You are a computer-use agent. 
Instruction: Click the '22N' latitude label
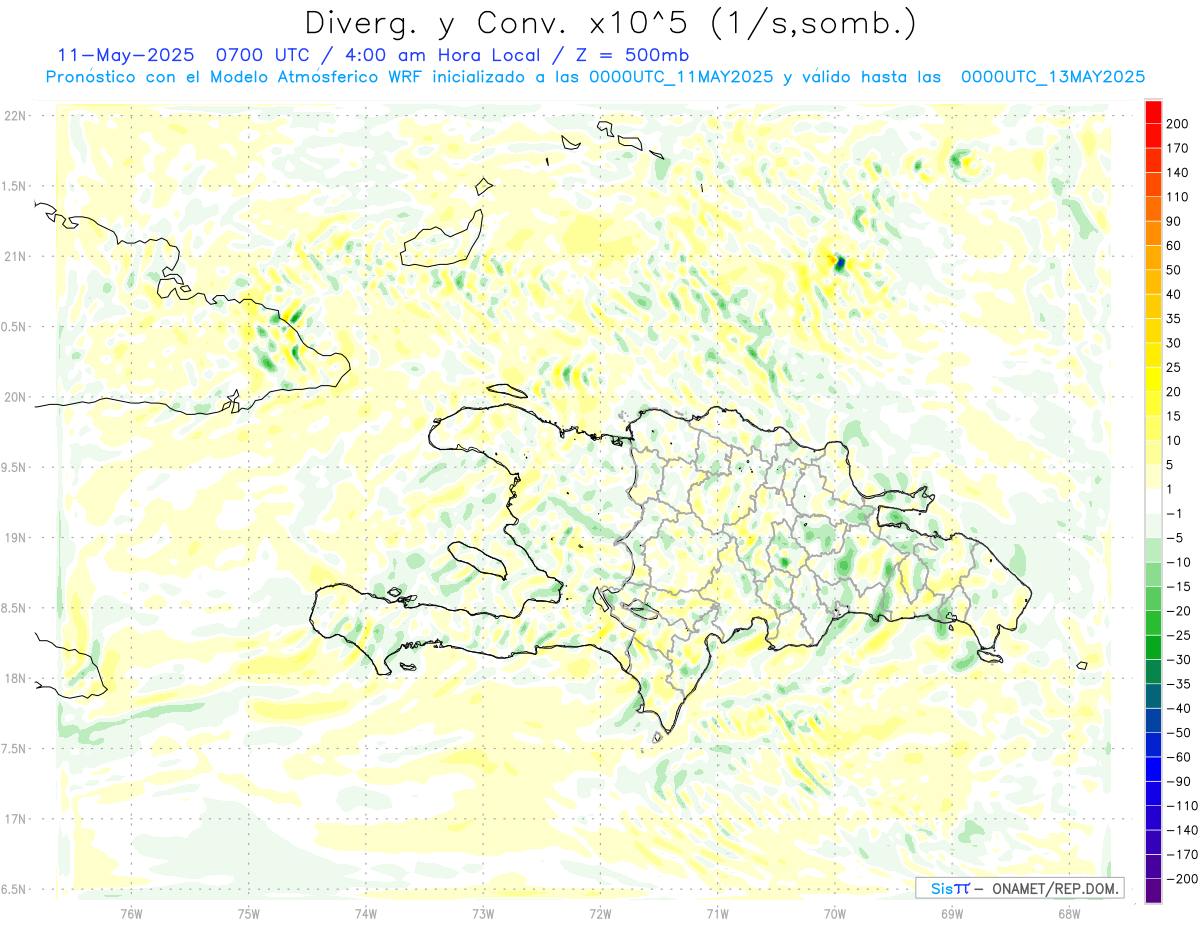15,116
